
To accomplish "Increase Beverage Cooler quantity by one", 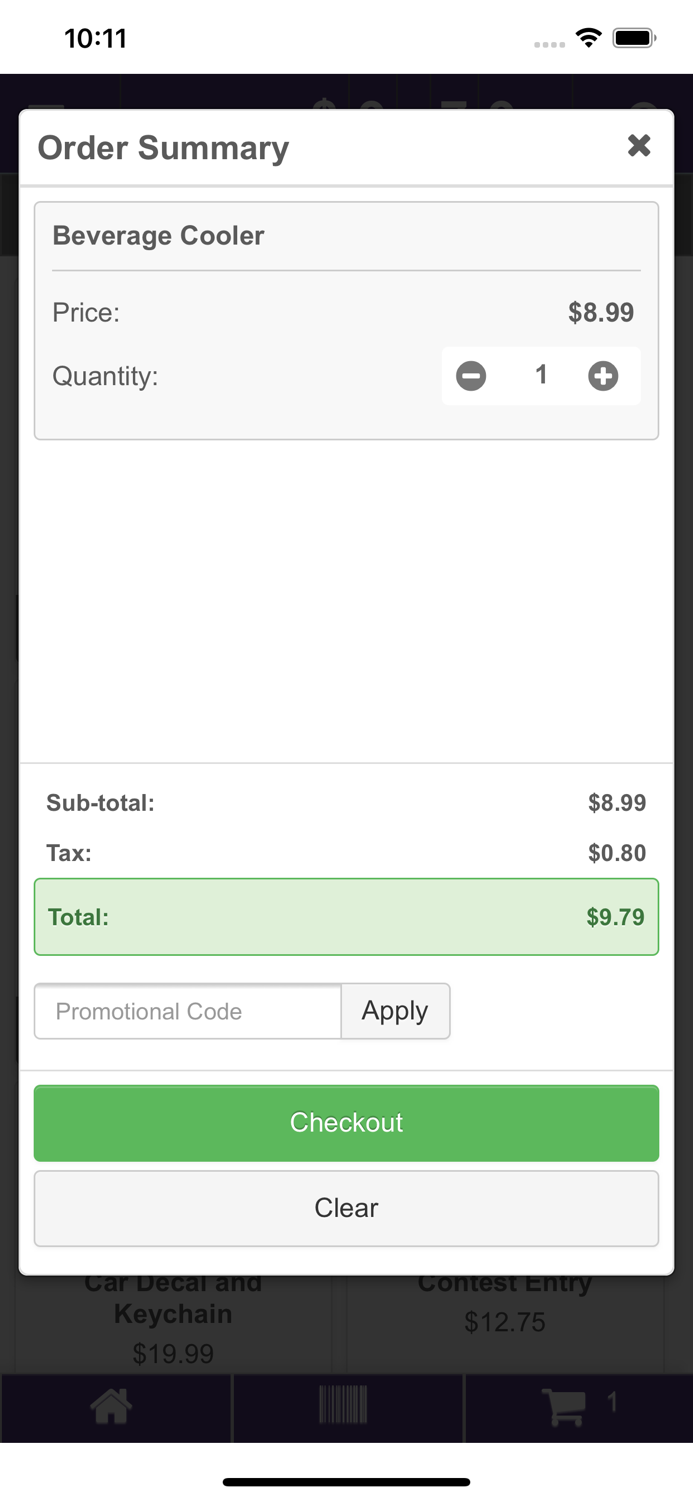I will click(603, 376).
